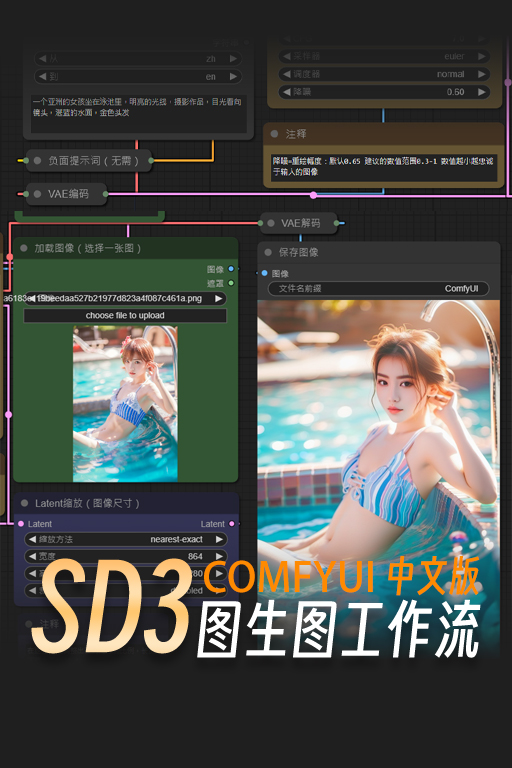Collapse the Latent缩放 node using its title dot

coord(24,504)
